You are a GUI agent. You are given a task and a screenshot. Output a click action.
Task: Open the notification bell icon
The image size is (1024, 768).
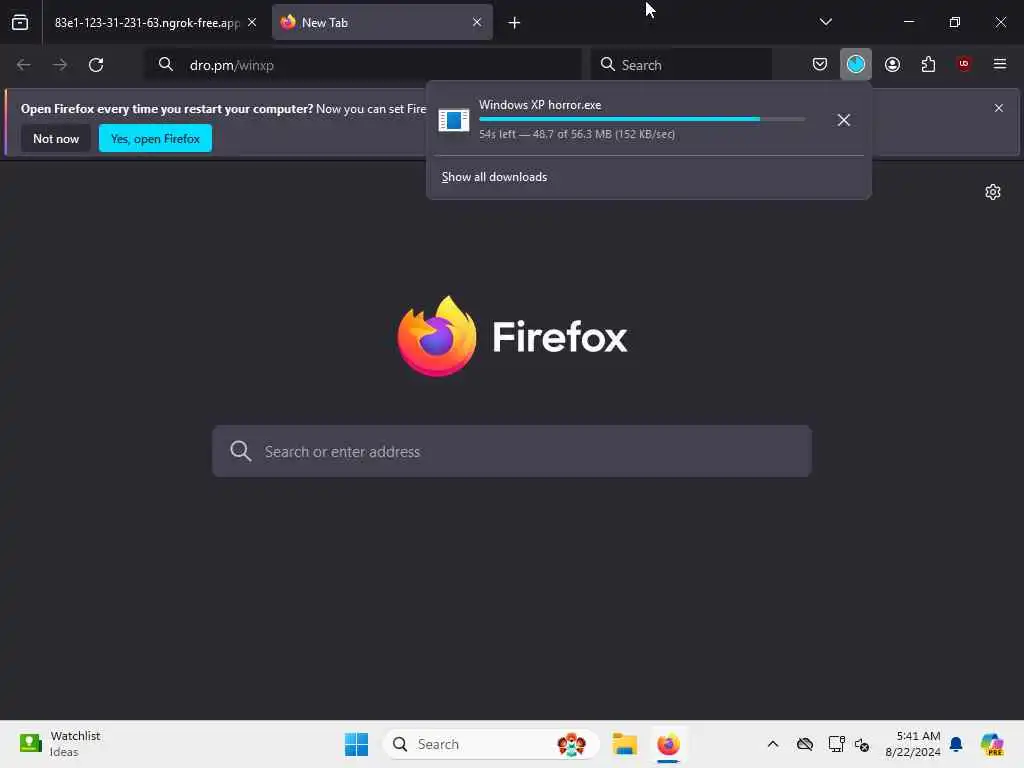click(956, 744)
